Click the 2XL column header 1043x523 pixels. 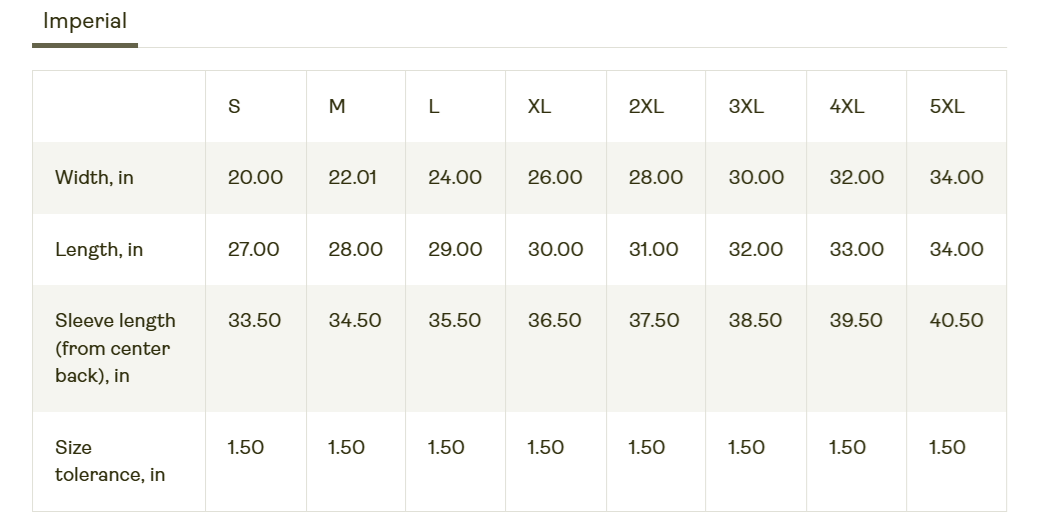646,106
